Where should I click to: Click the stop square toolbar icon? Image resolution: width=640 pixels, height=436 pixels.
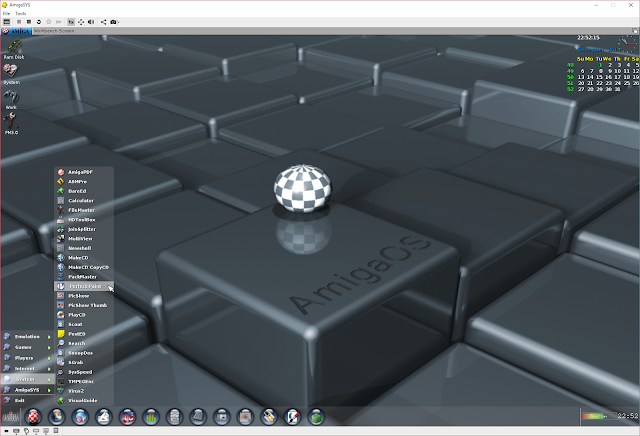(29, 22)
